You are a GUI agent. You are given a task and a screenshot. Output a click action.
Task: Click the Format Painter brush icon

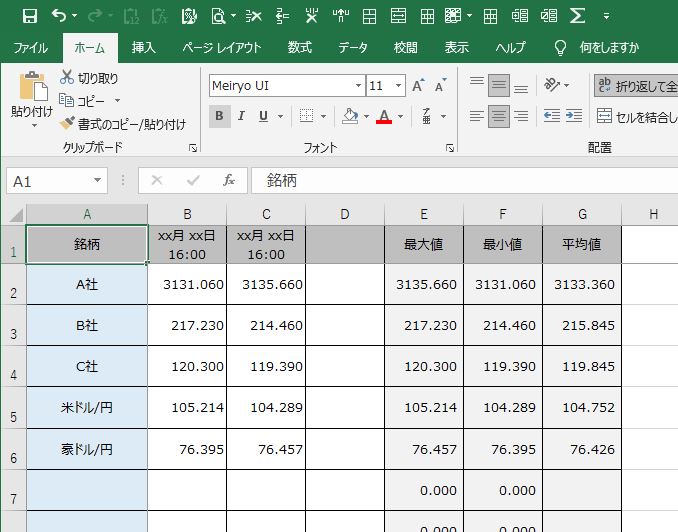click(x=68, y=124)
